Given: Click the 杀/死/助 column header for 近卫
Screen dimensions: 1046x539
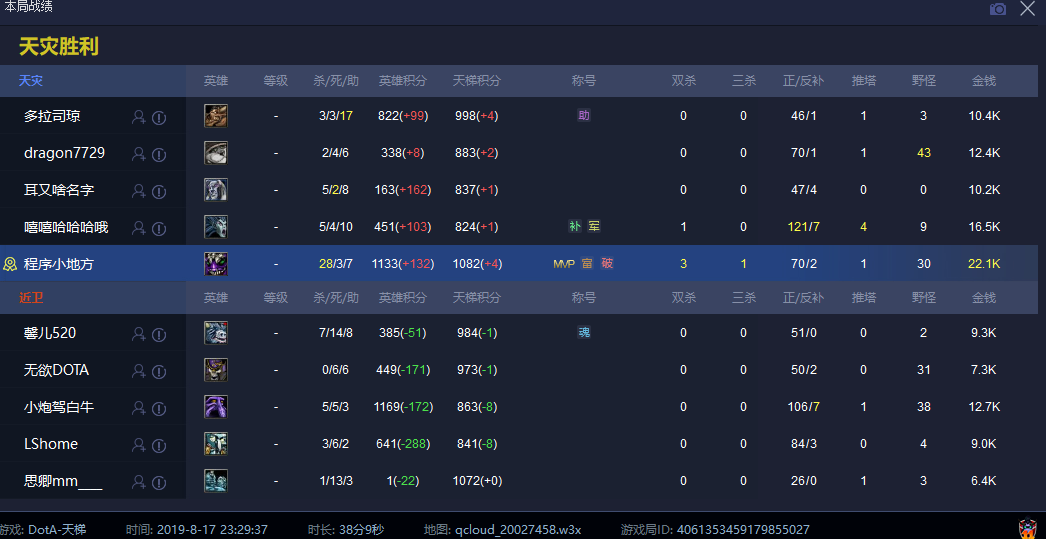Looking at the screenshot, I should tap(336, 298).
